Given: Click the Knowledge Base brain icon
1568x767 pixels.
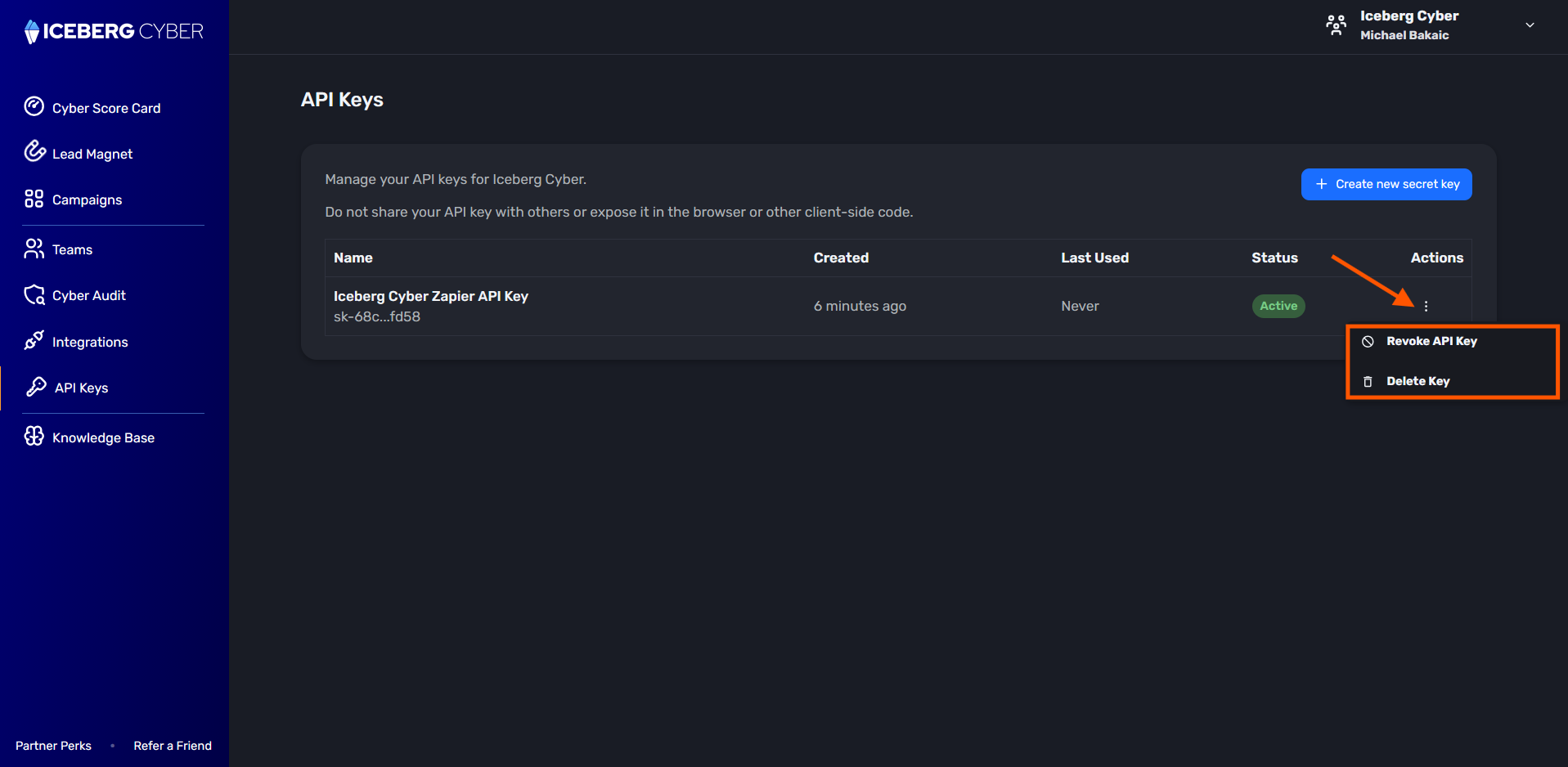Looking at the screenshot, I should point(34,437).
